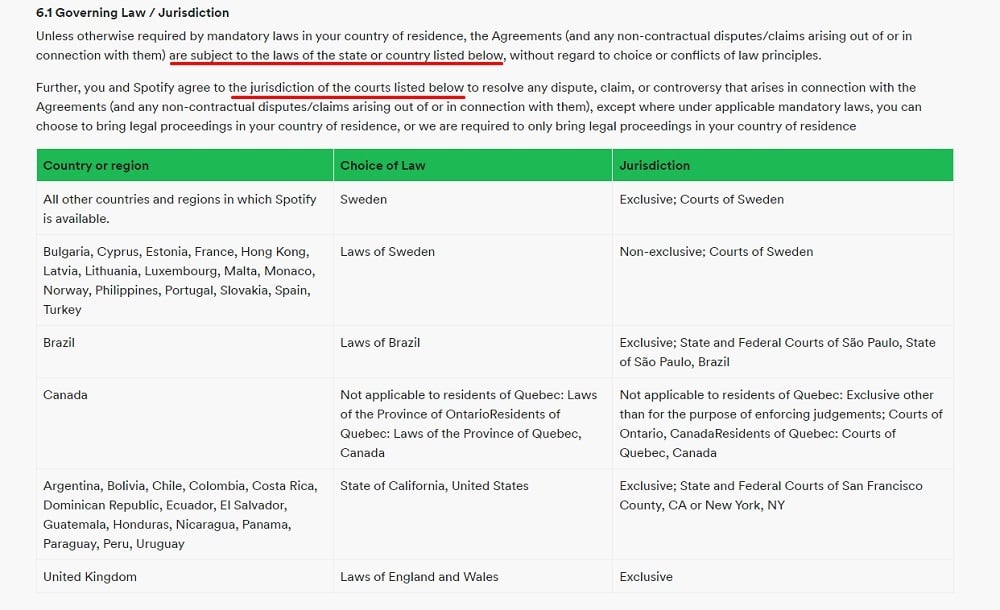
Task: Click the 'Laws of Sweden' cell
Action: [x=473, y=280]
